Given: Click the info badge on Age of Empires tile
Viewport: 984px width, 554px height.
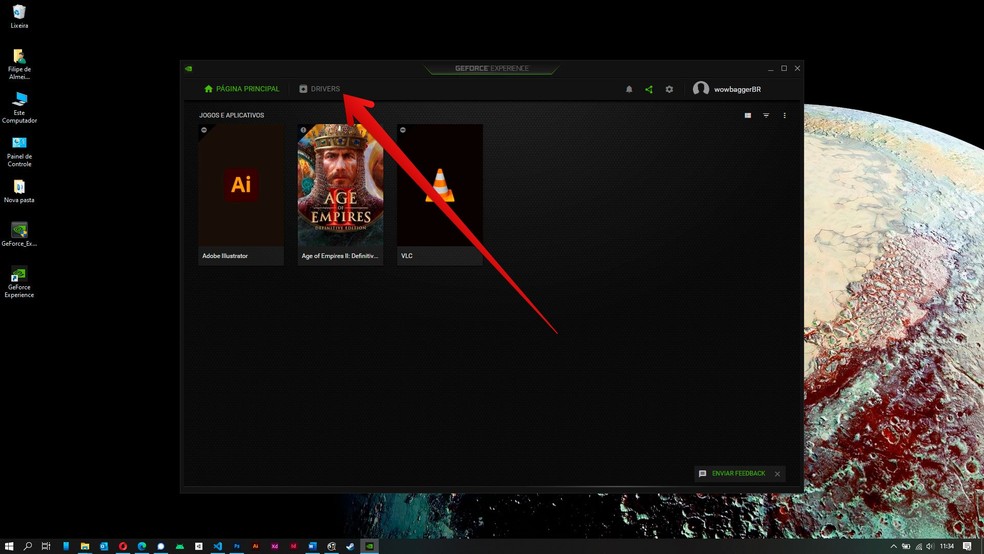Looking at the screenshot, I should coord(303,130).
